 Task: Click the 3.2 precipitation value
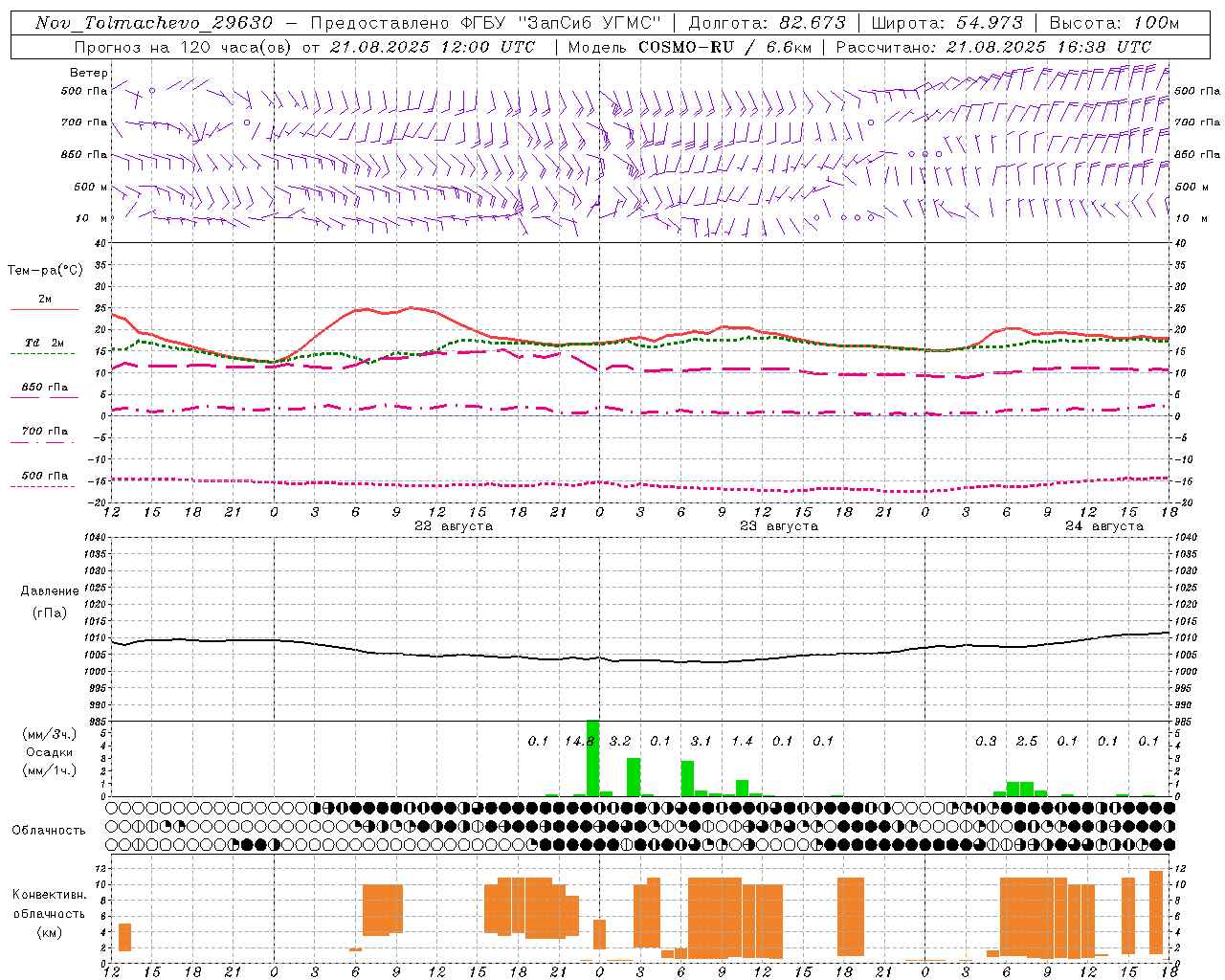pyautogui.click(x=620, y=741)
